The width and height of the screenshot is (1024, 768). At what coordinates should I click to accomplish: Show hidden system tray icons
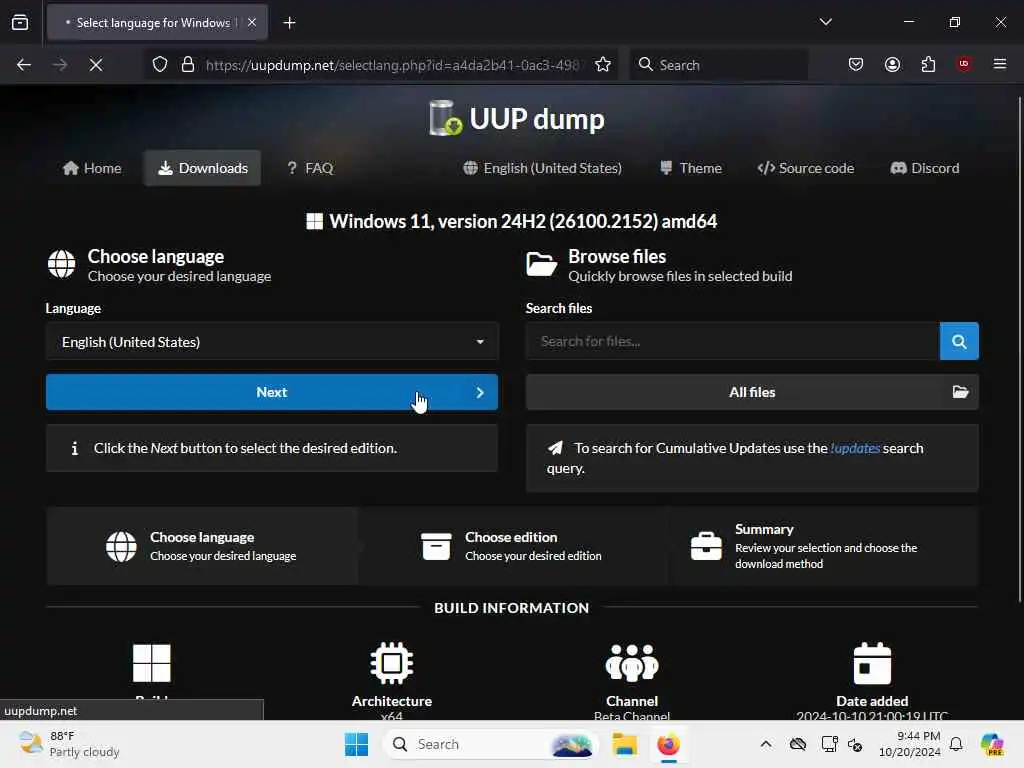click(765, 744)
